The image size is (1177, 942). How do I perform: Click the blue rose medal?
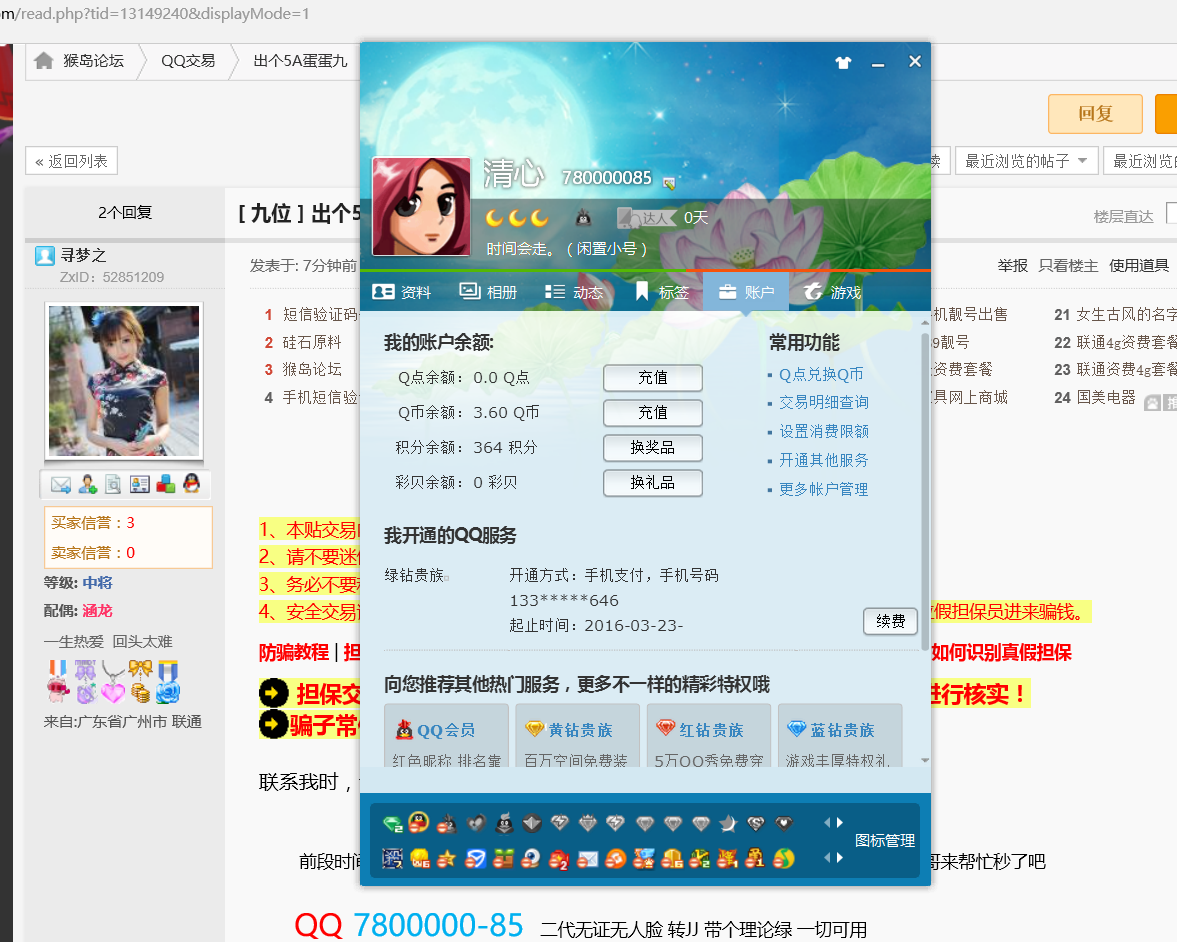[x=167, y=682]
